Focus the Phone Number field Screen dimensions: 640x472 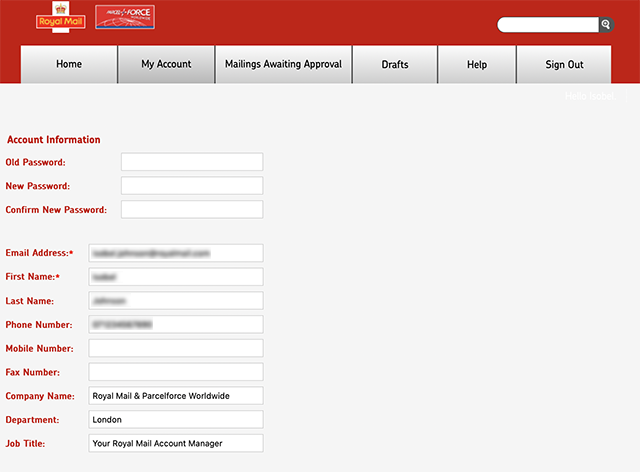click(175, 325)
